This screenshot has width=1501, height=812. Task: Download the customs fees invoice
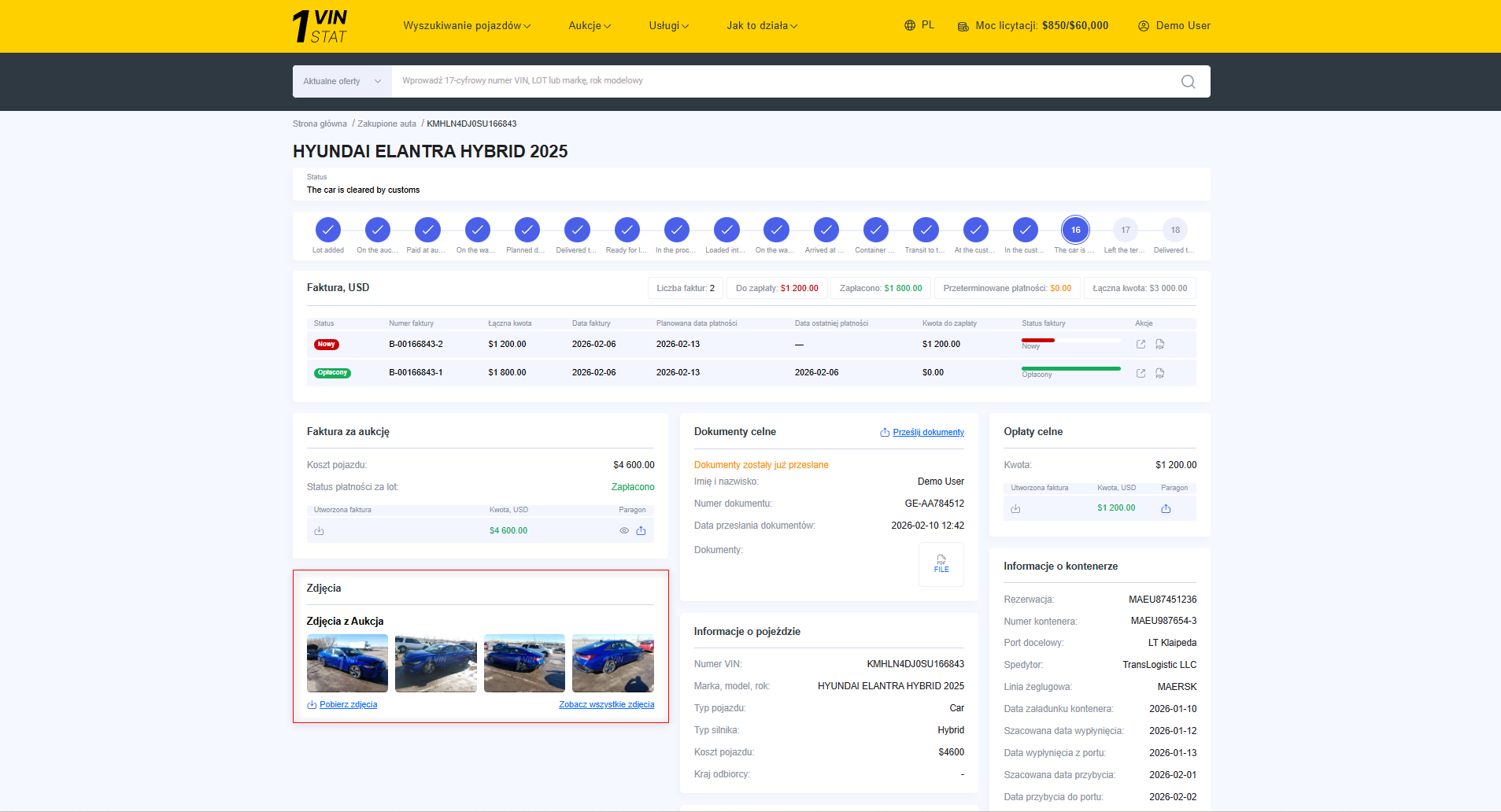1015,509
